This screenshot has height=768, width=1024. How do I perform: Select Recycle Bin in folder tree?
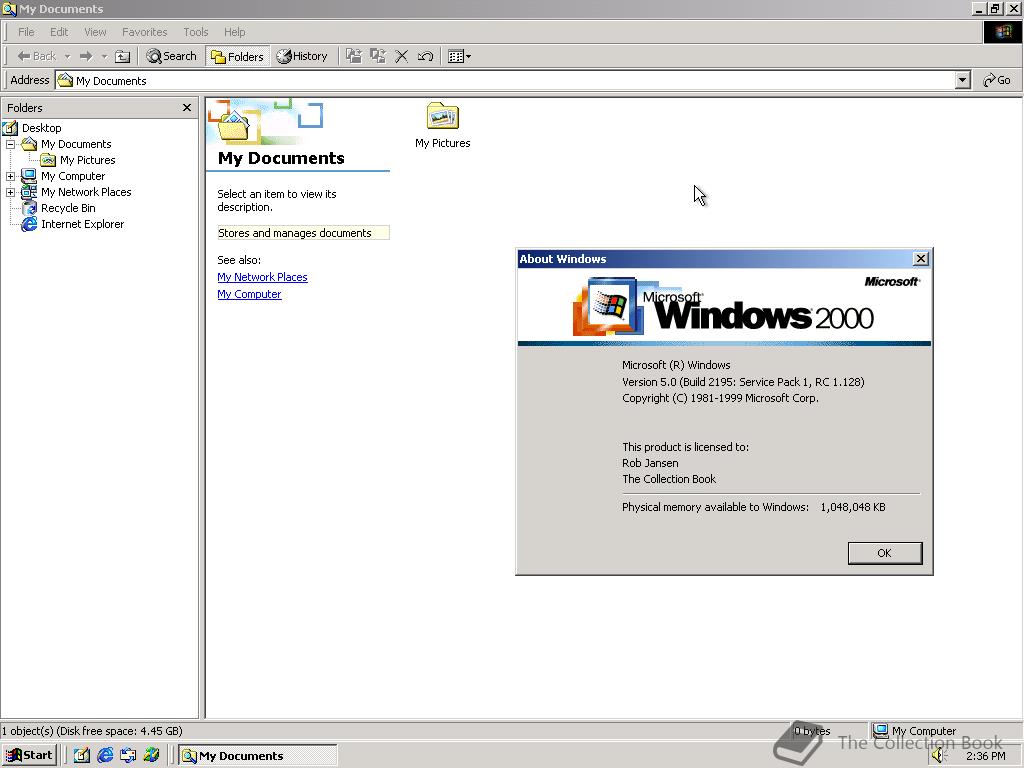(x=68, y=208)
